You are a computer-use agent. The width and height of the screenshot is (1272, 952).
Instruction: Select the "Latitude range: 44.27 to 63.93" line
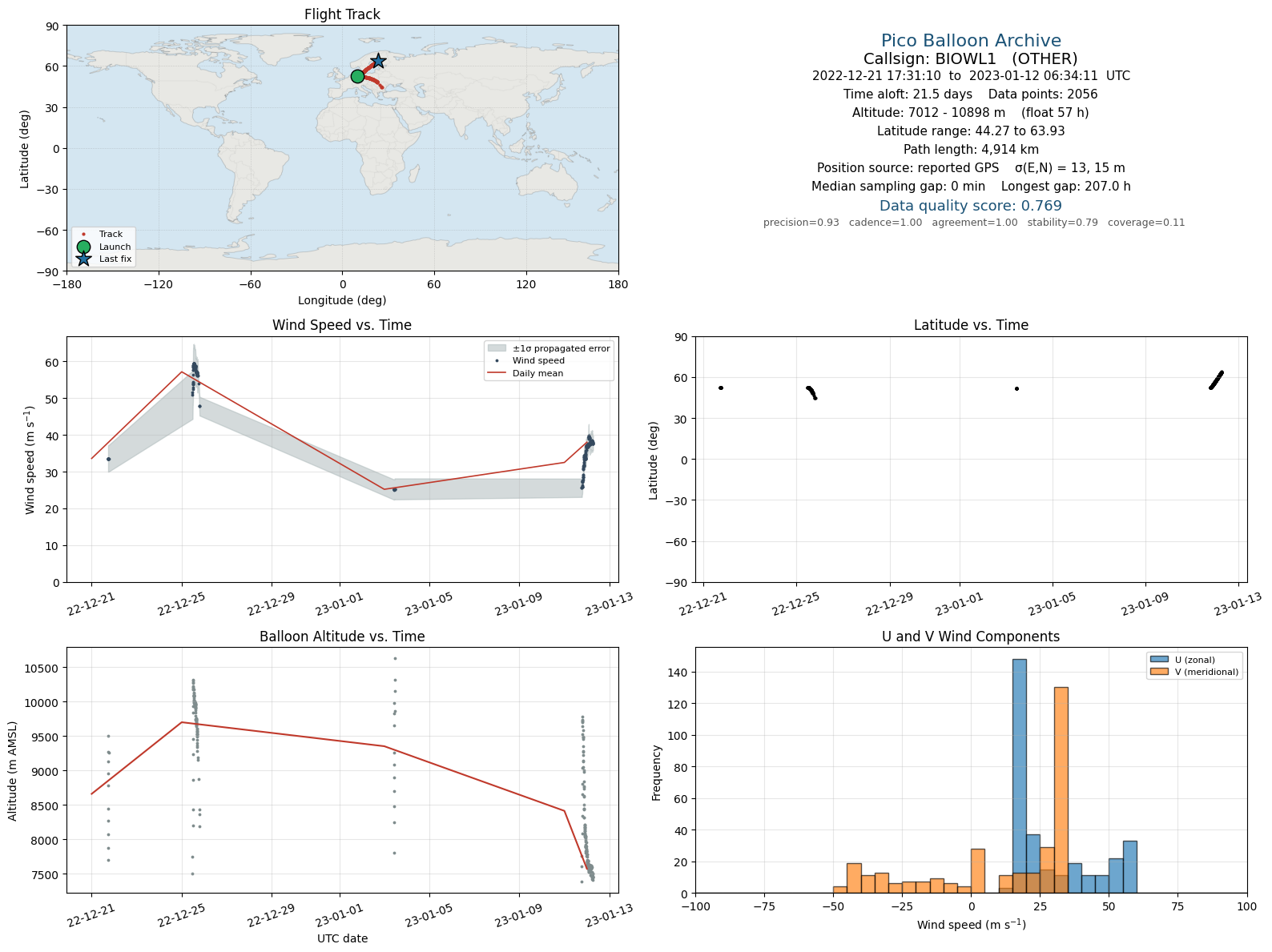[971, 131]
